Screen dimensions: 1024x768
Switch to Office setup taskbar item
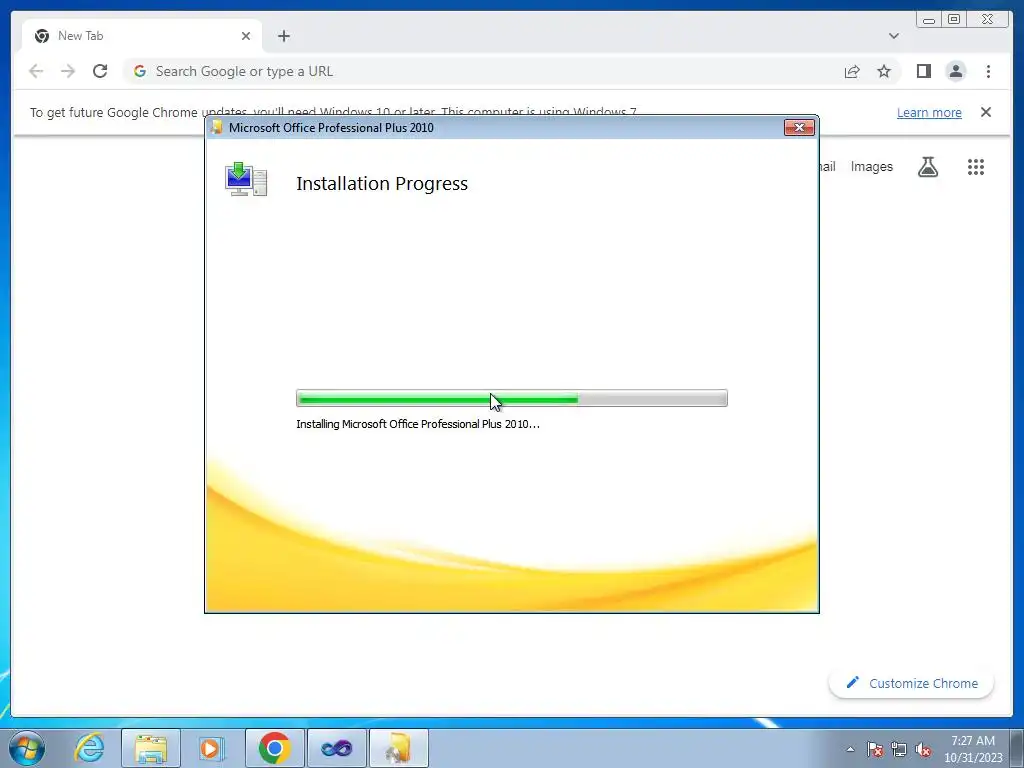(x=398, y=748)
